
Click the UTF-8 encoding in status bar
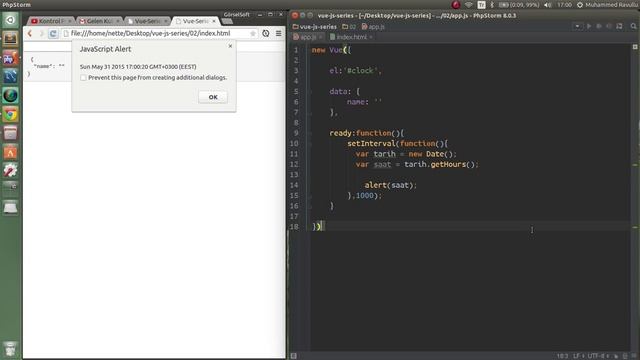tap(599, 356)
